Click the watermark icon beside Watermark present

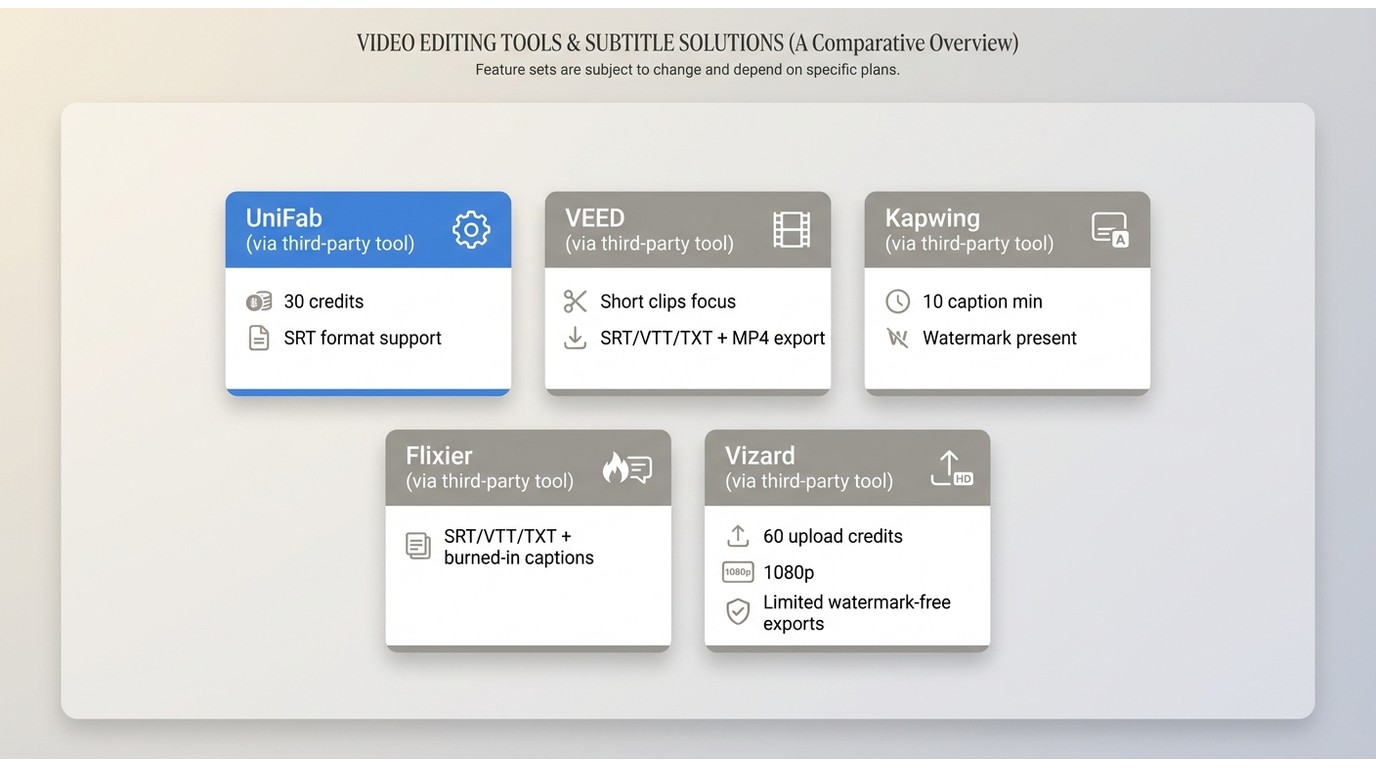click(898, 338)
